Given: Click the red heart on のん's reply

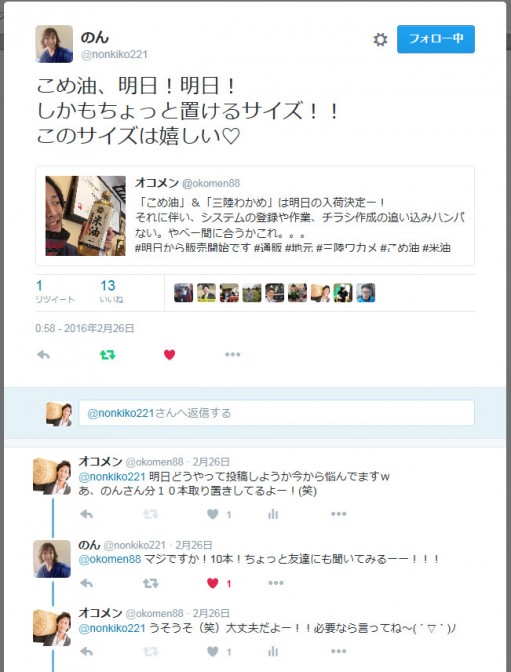Looking at the screenshot, I should tap(213, 583).
